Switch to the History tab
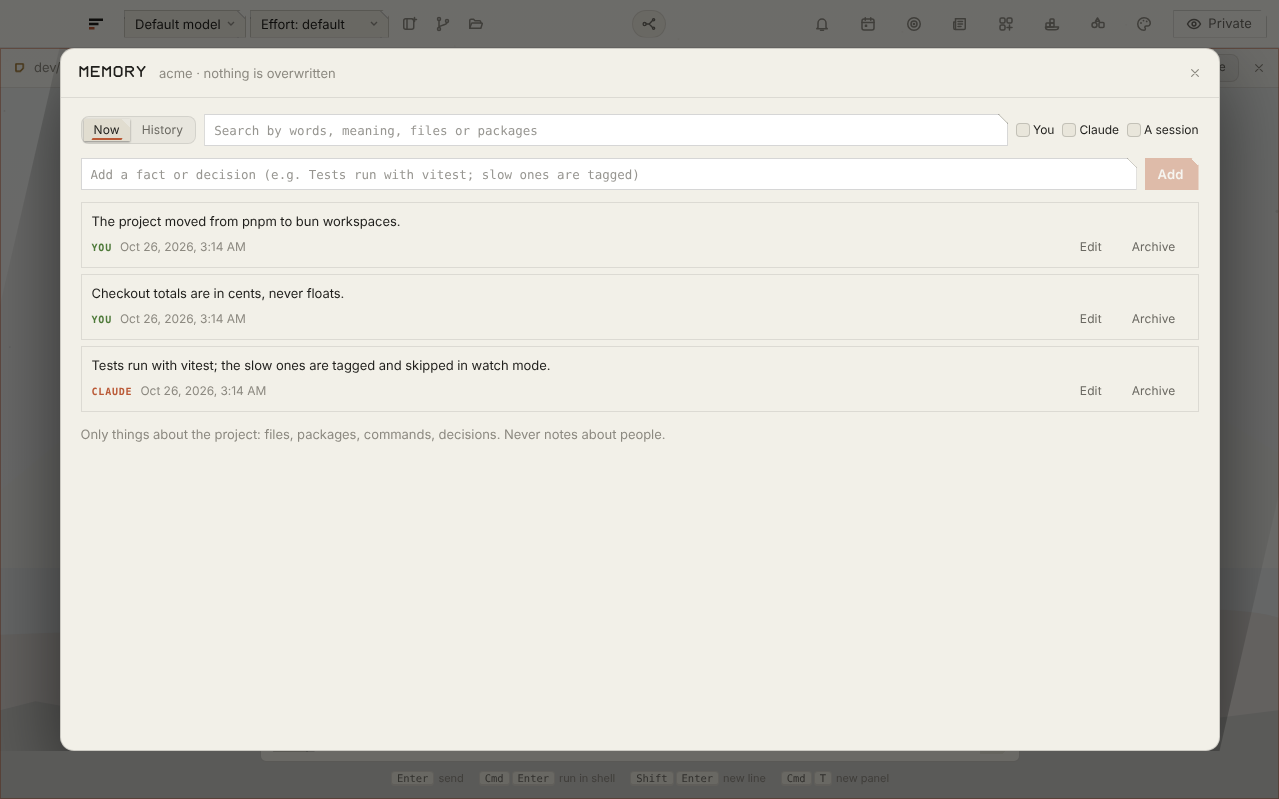The image size is (1279, 799). [162, 130]
